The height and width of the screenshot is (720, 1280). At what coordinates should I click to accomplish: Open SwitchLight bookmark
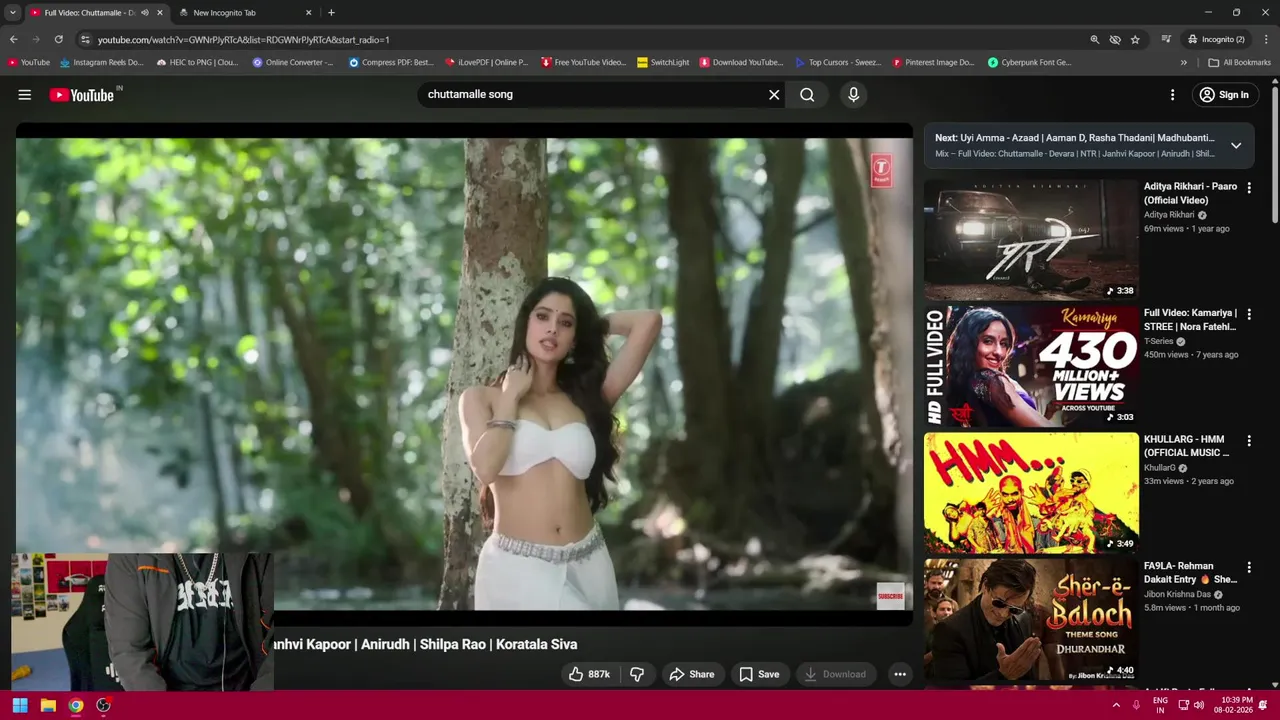pos(663,62)
